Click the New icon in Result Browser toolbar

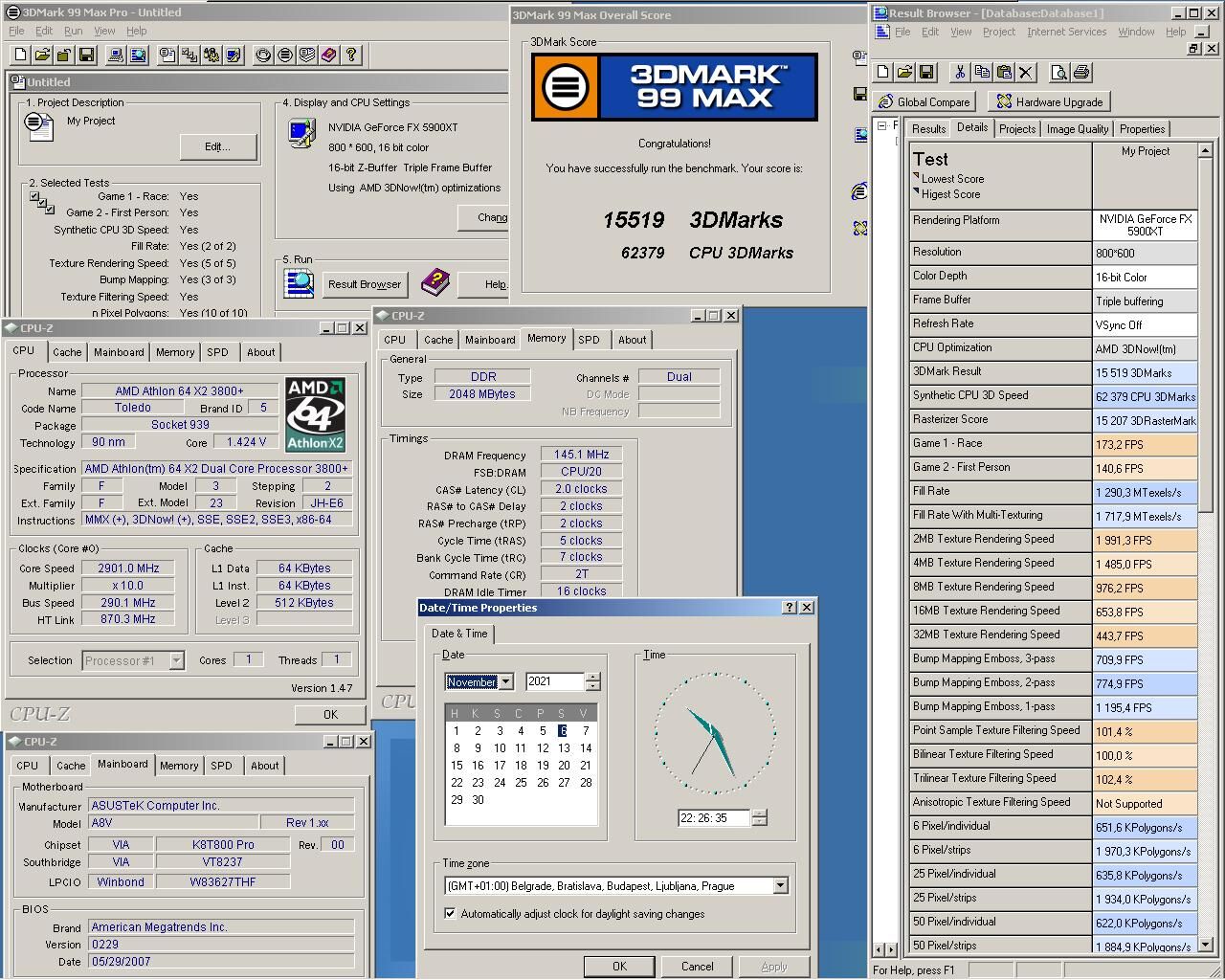[x=882, y=72]
